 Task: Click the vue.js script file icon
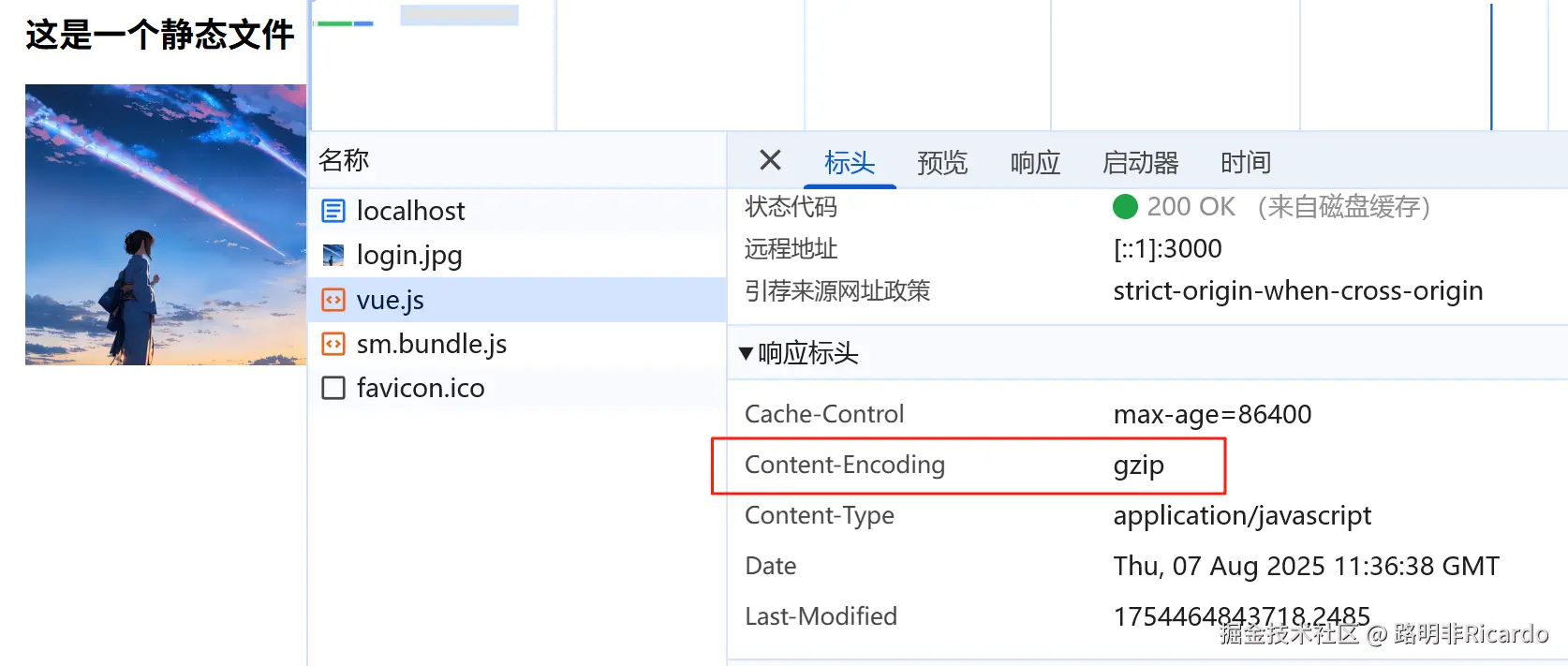click(333, 300)
